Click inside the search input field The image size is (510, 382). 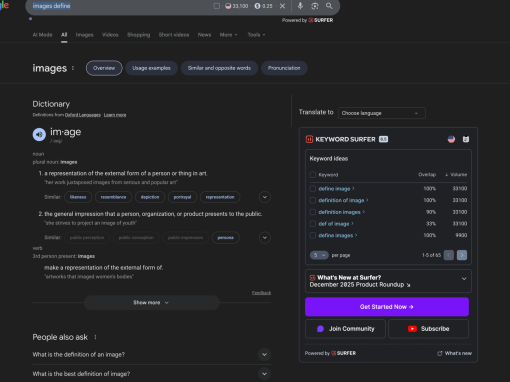(x=120, y=6)
